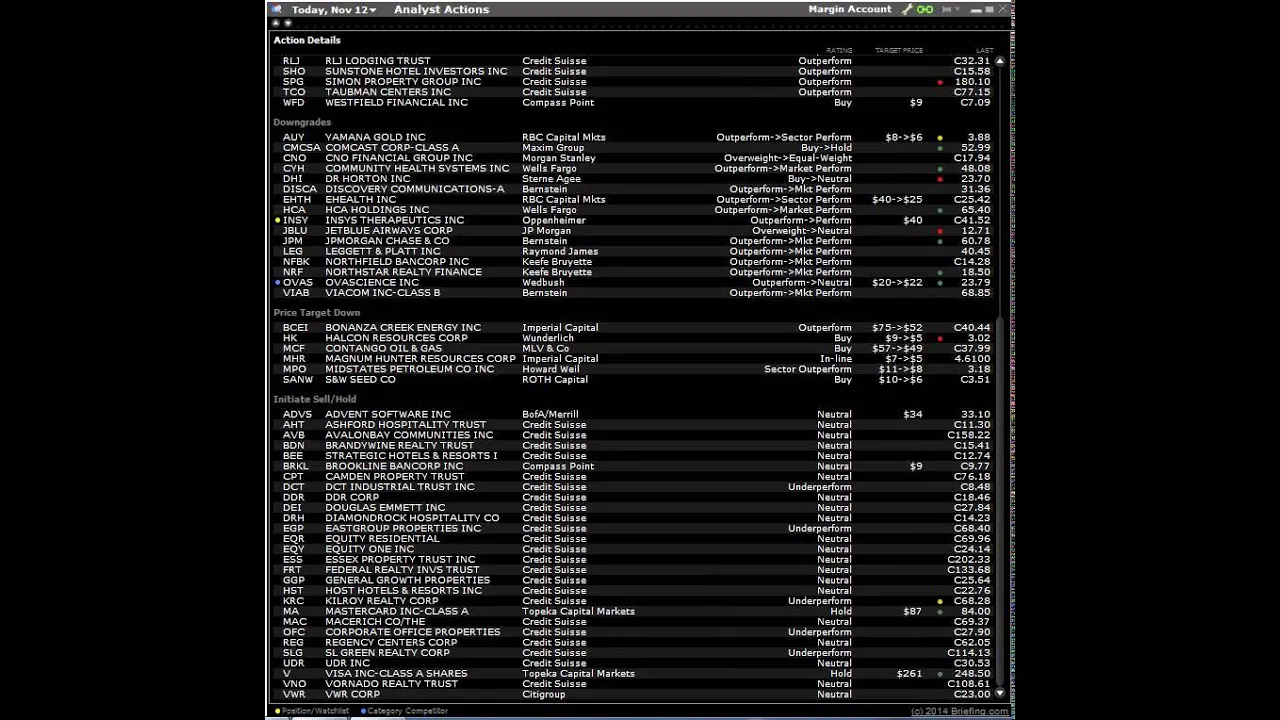Select BONANZA CREEK ENERGY INC
Viewport: 1280px width, 720px height.
tap(403, 328)
